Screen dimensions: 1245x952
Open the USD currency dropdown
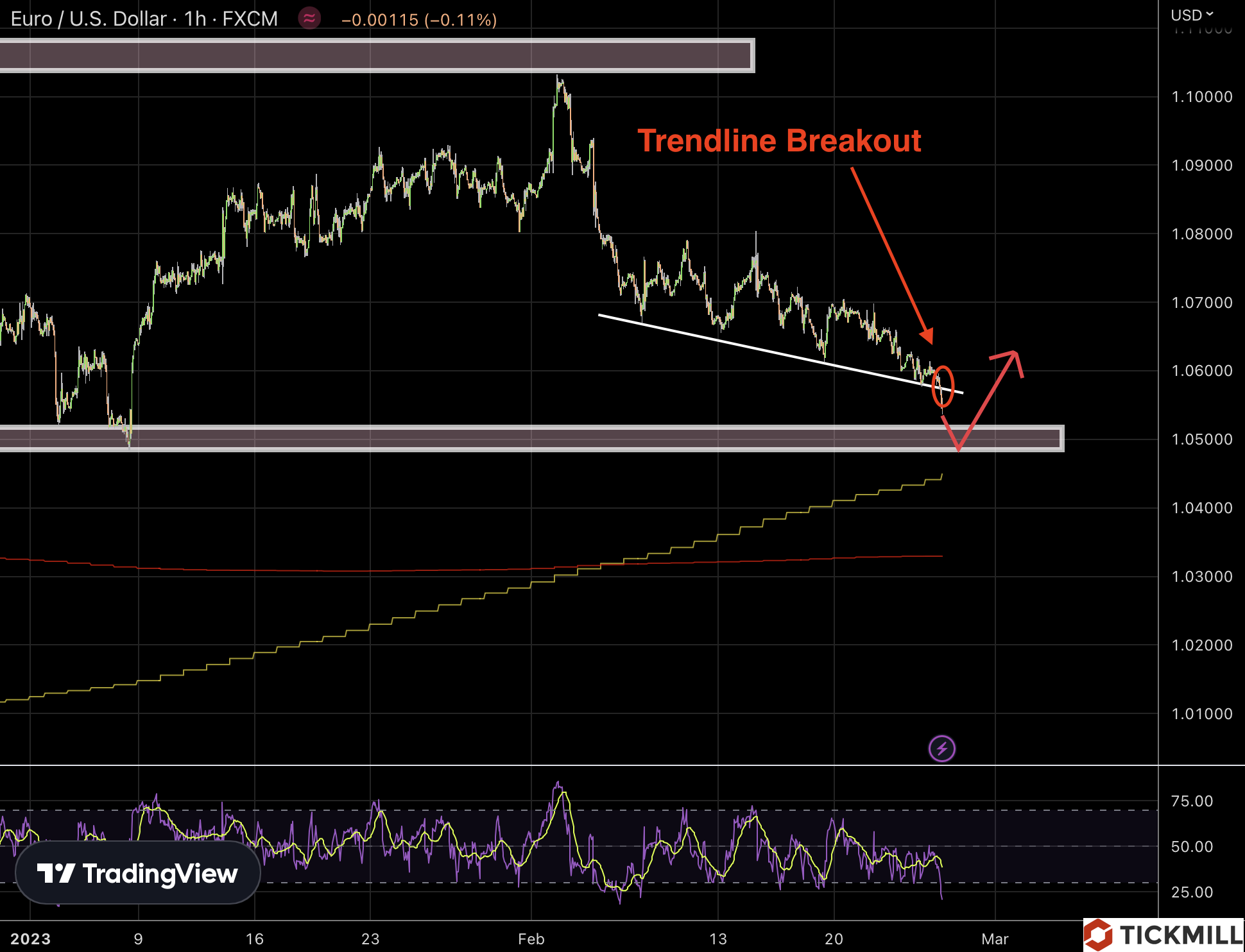coord(1191,15)
